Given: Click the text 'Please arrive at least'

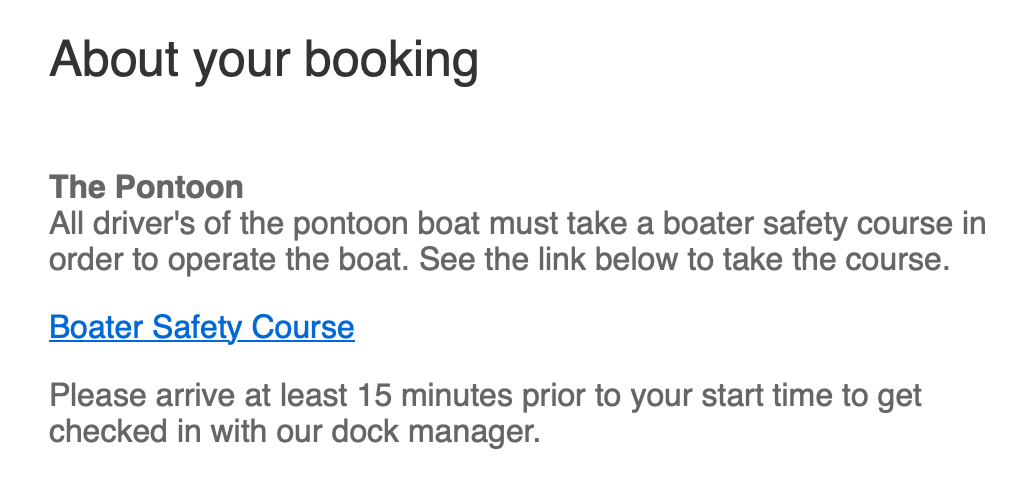Looking at the screenshot, I should pos(198,395).
